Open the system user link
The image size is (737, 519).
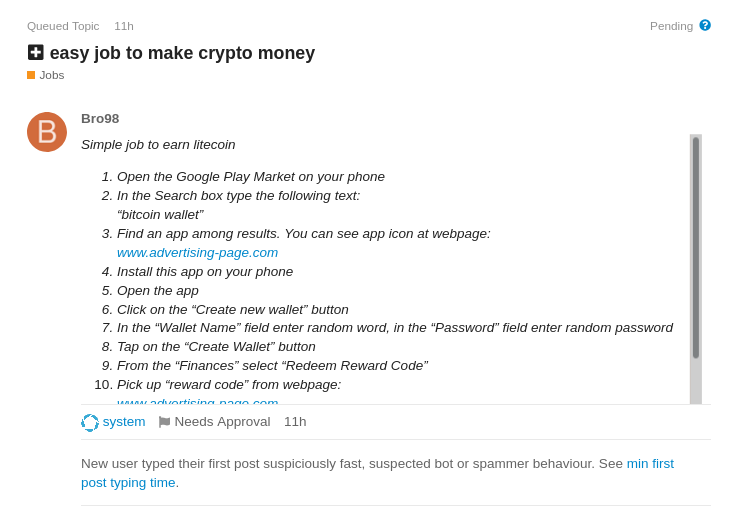pyautogui.click(x=124, y=421)
